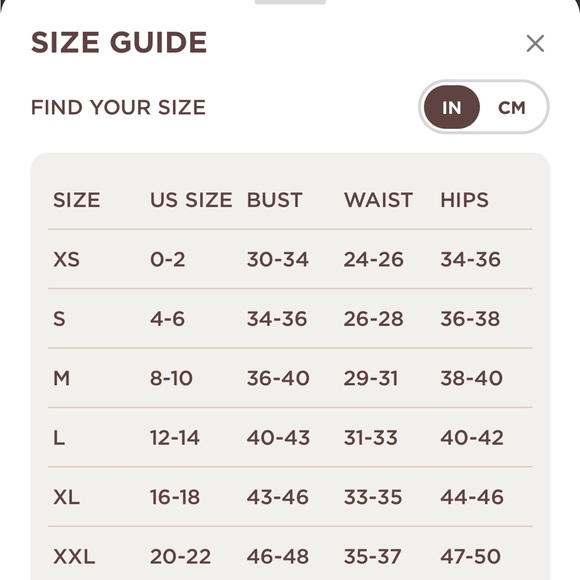The image size is (580, 580).
Task: Click the 26-28 waist value
Action: pyautogui.click(x=373, y=319)
